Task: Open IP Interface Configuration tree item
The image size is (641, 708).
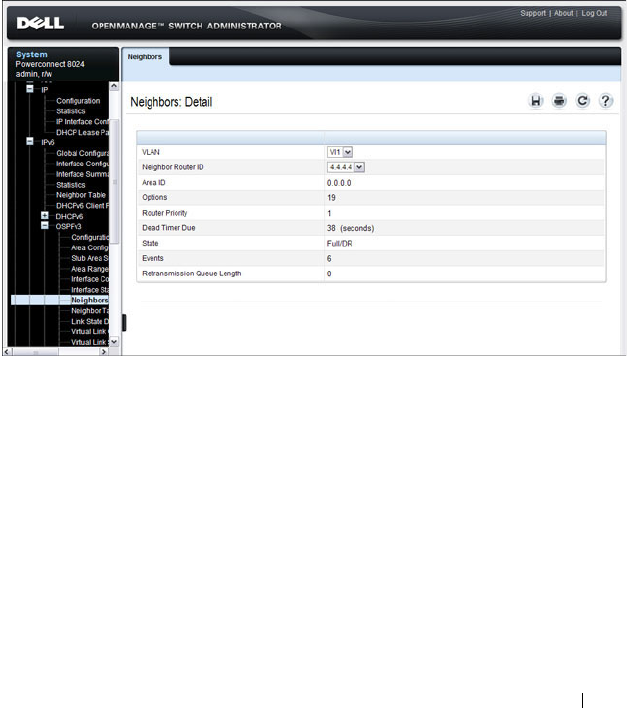Action: coord(82,121)
